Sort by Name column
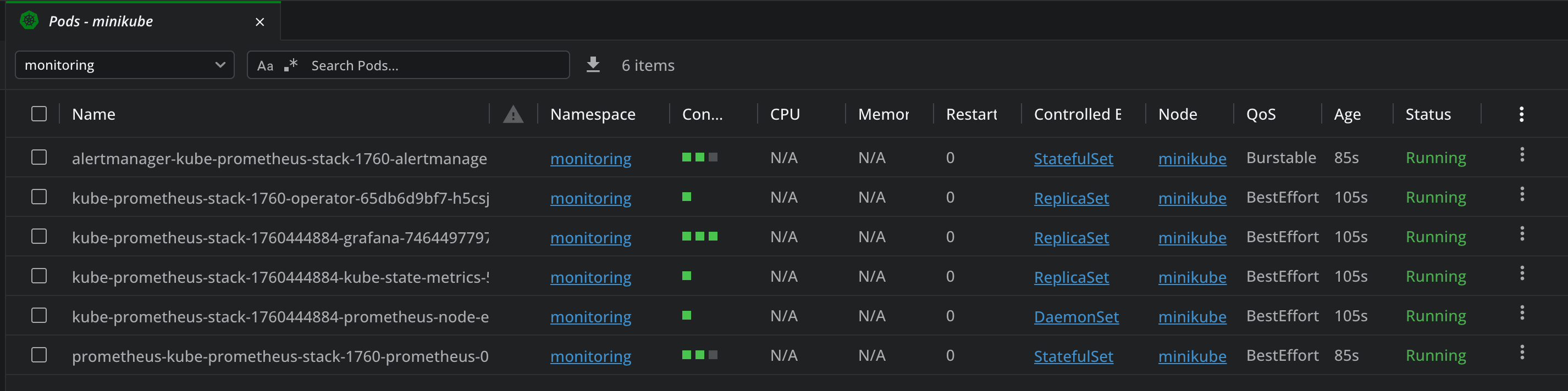 [x=93, y=114]
